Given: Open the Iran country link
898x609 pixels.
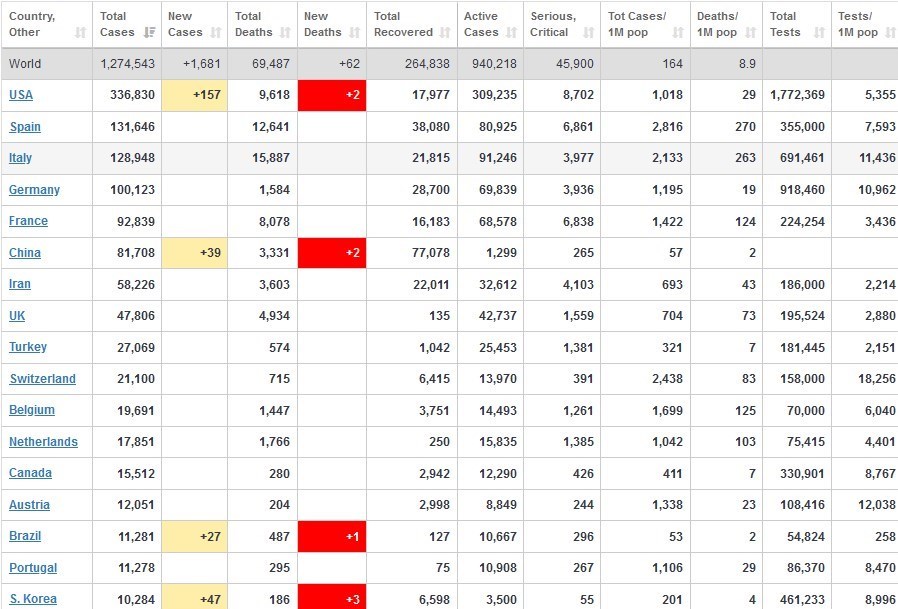Looking at the screenshot, I should 19,284.
